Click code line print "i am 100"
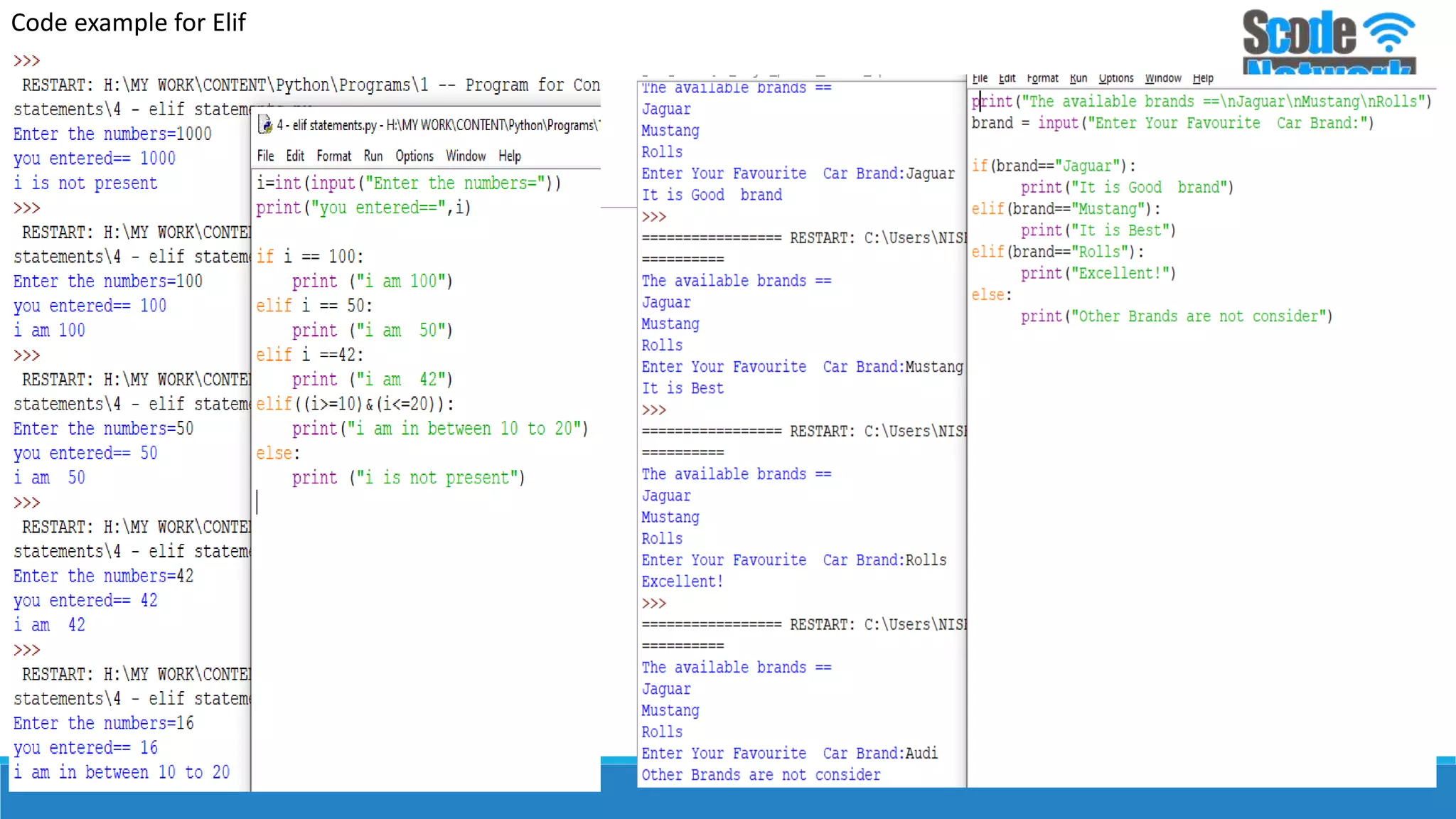This screenshot has width=1456, height=819. coord(373,282)
